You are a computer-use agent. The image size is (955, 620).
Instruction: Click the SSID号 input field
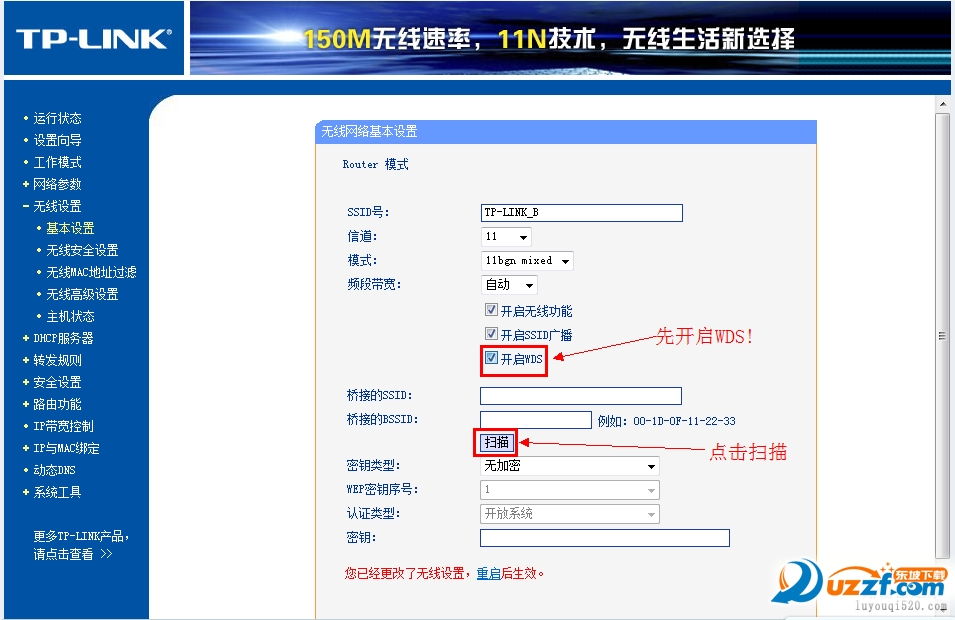pyautogui.click(x=581, y=213)
